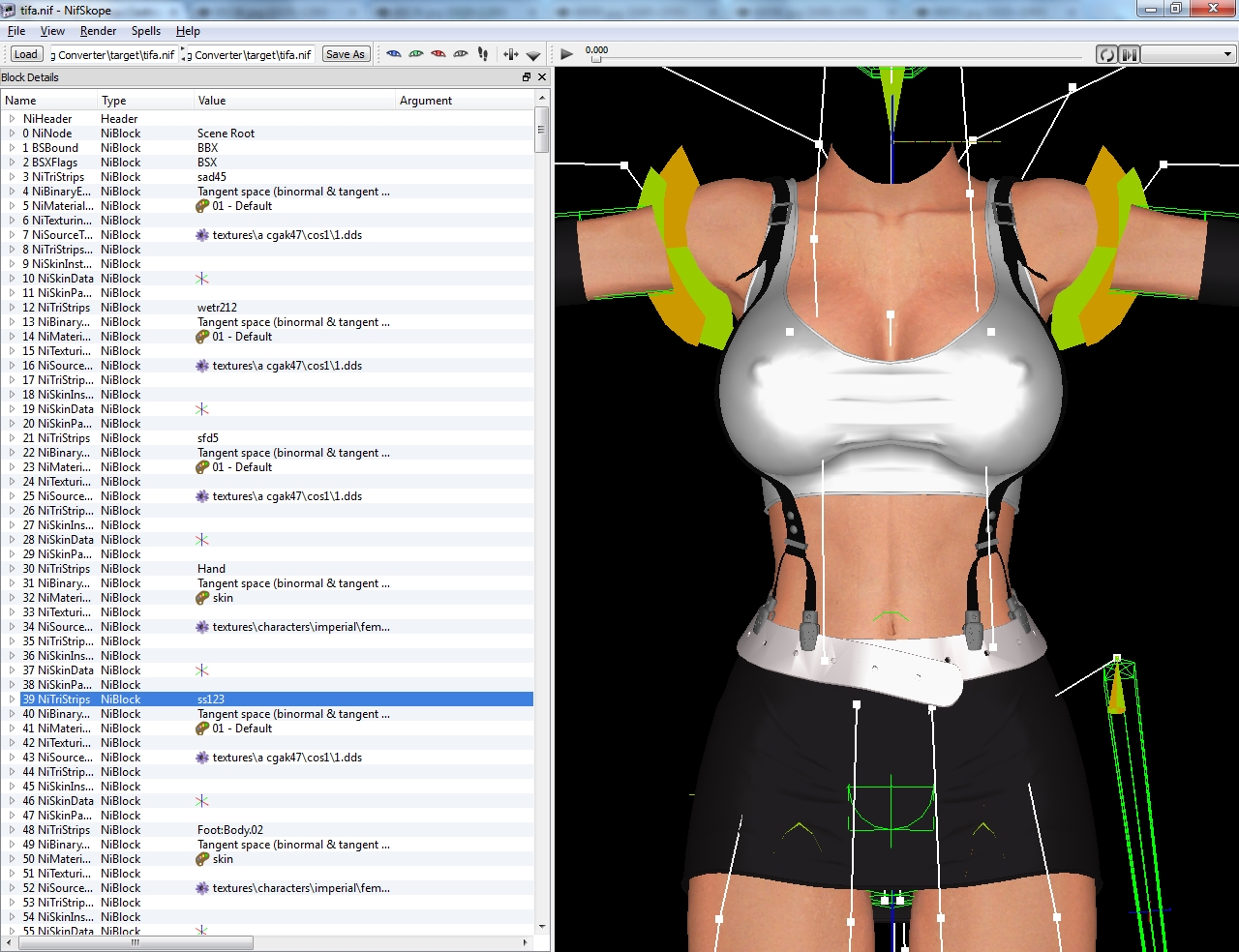Activate the footprints walk view icon
This screenshot has width=1239, height=952.
(x=483, y=54)
